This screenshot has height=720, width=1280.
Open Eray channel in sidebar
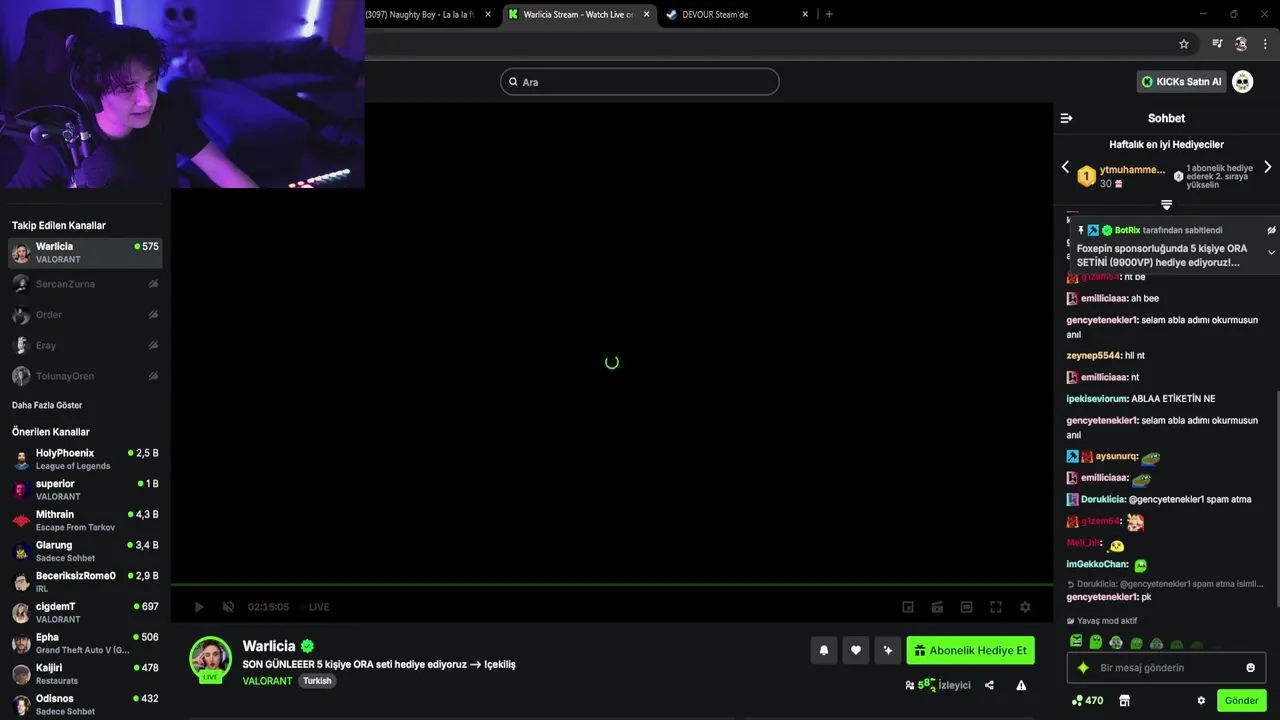pyautogui.click(x=85, y=345)
